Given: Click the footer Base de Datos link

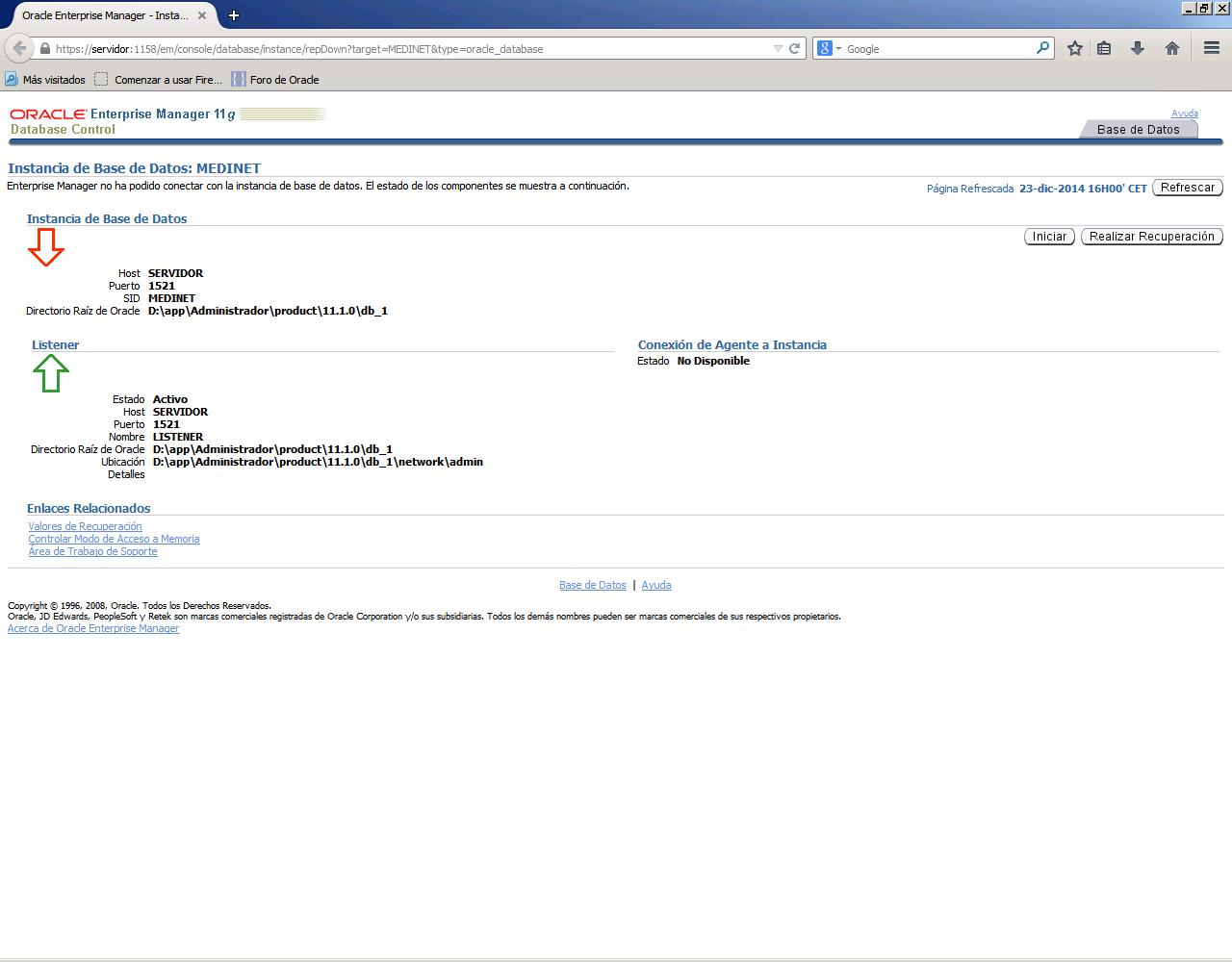Looking at the screenshot, I should [593, 585].
